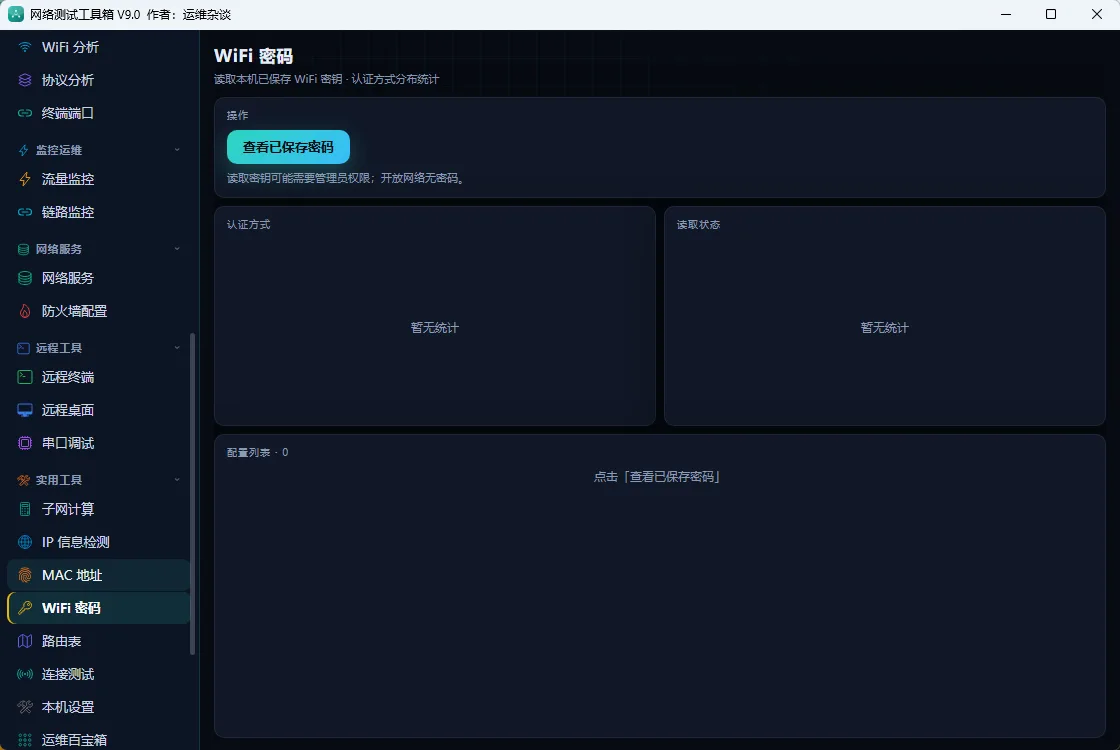Click the 子网计算 calculator icon
The width and height of the screenshot is (1120, 750).
(25, 509)
